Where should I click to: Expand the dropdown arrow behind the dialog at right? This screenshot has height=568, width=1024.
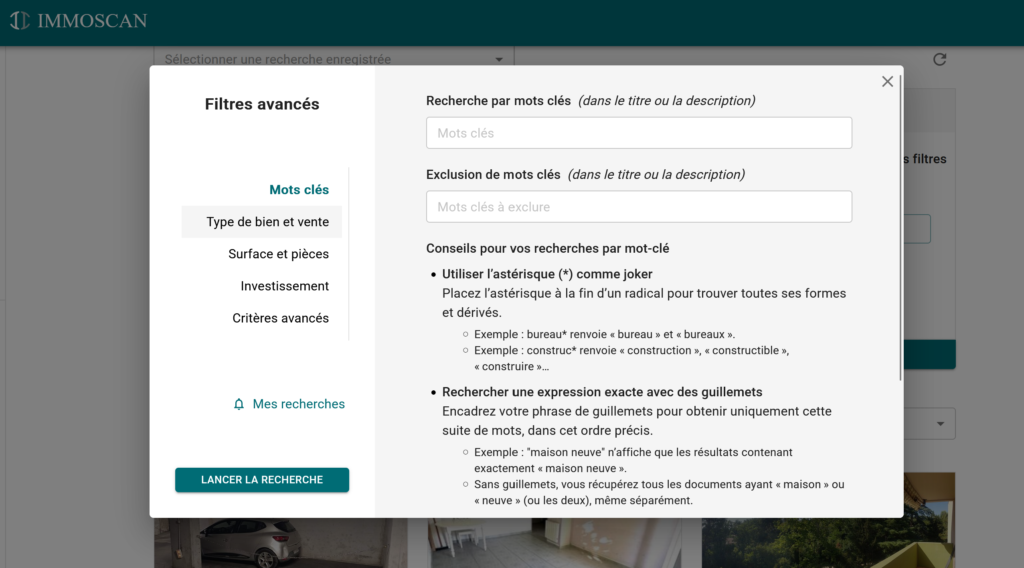(x=940, y=424)
